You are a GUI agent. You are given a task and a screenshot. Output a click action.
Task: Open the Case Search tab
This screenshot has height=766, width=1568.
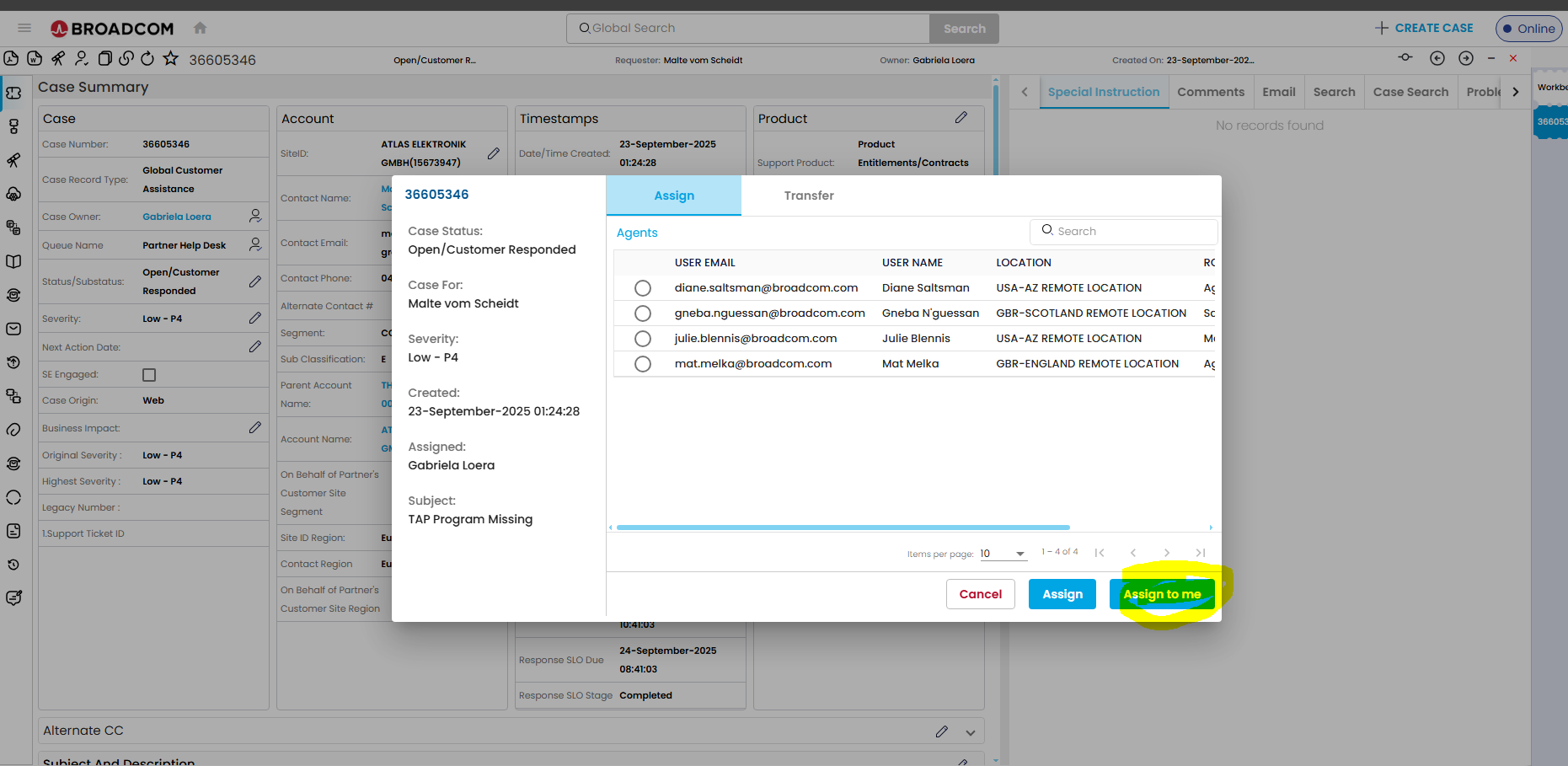click(1410, 92)
